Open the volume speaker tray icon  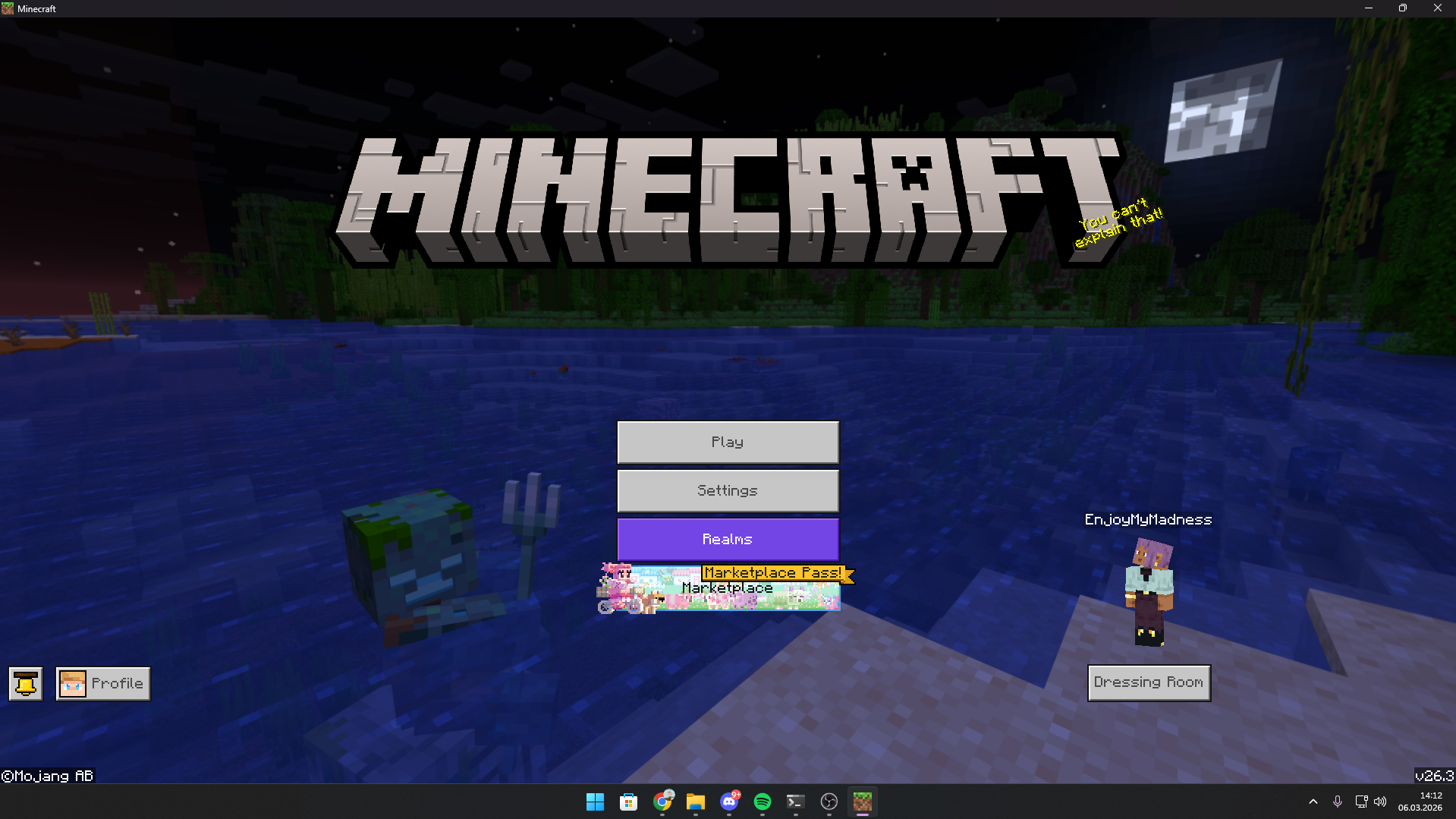(1380, 802)
